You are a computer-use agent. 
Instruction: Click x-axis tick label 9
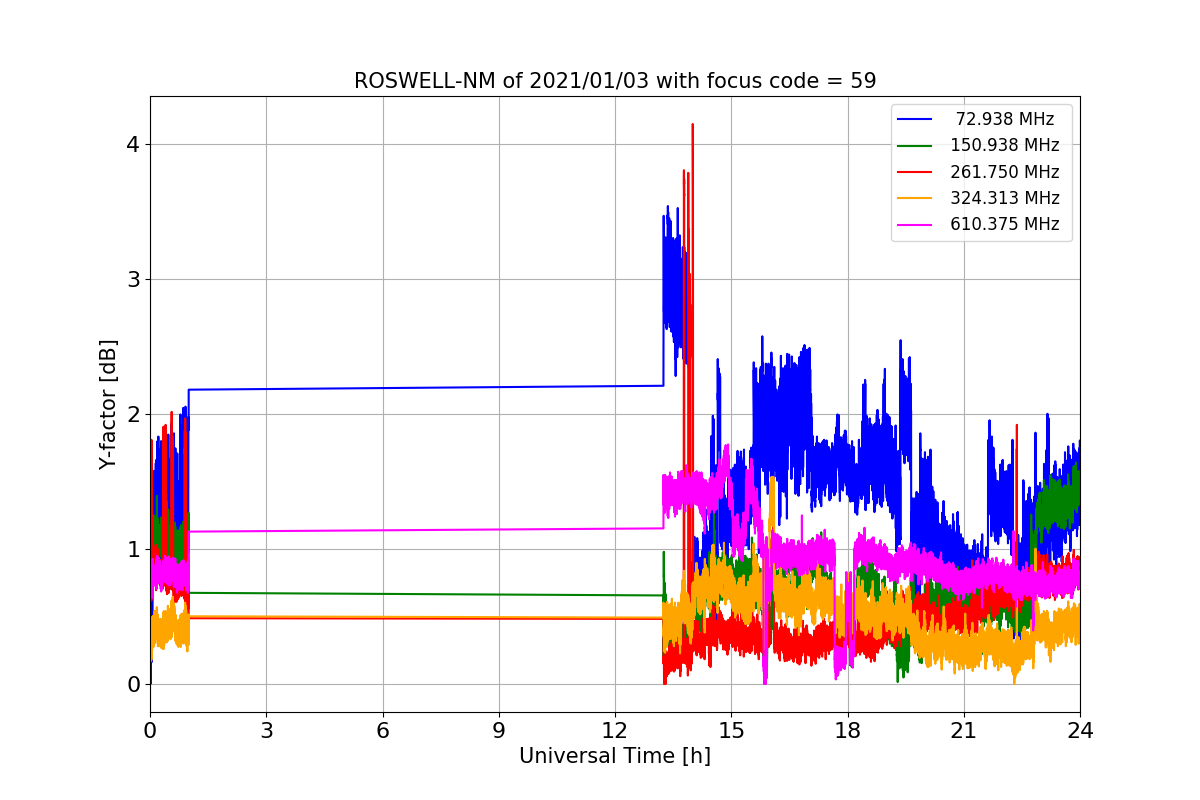tap(499, 731)
